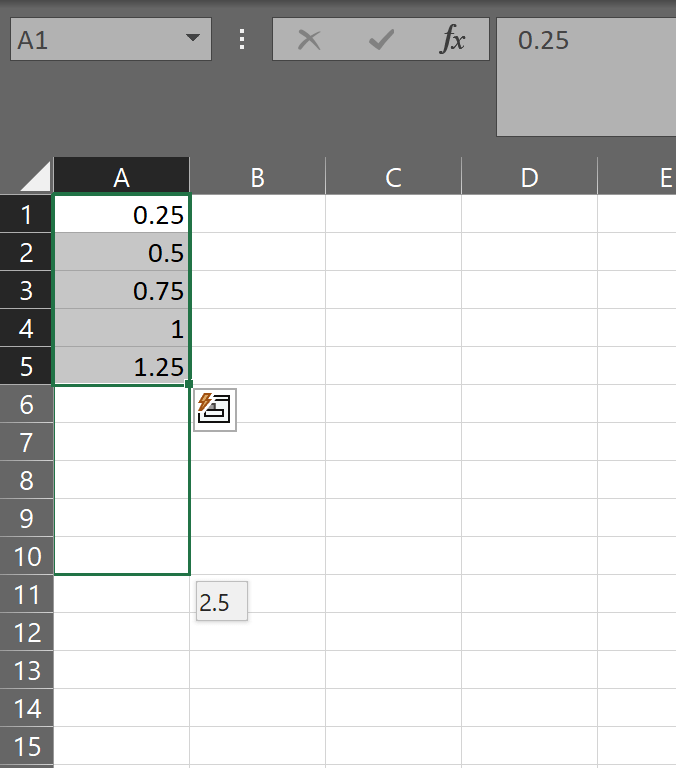The width and height of the screenshot is (676, 768).
Task: Select the row 1 header
Action: click(26, 214)
